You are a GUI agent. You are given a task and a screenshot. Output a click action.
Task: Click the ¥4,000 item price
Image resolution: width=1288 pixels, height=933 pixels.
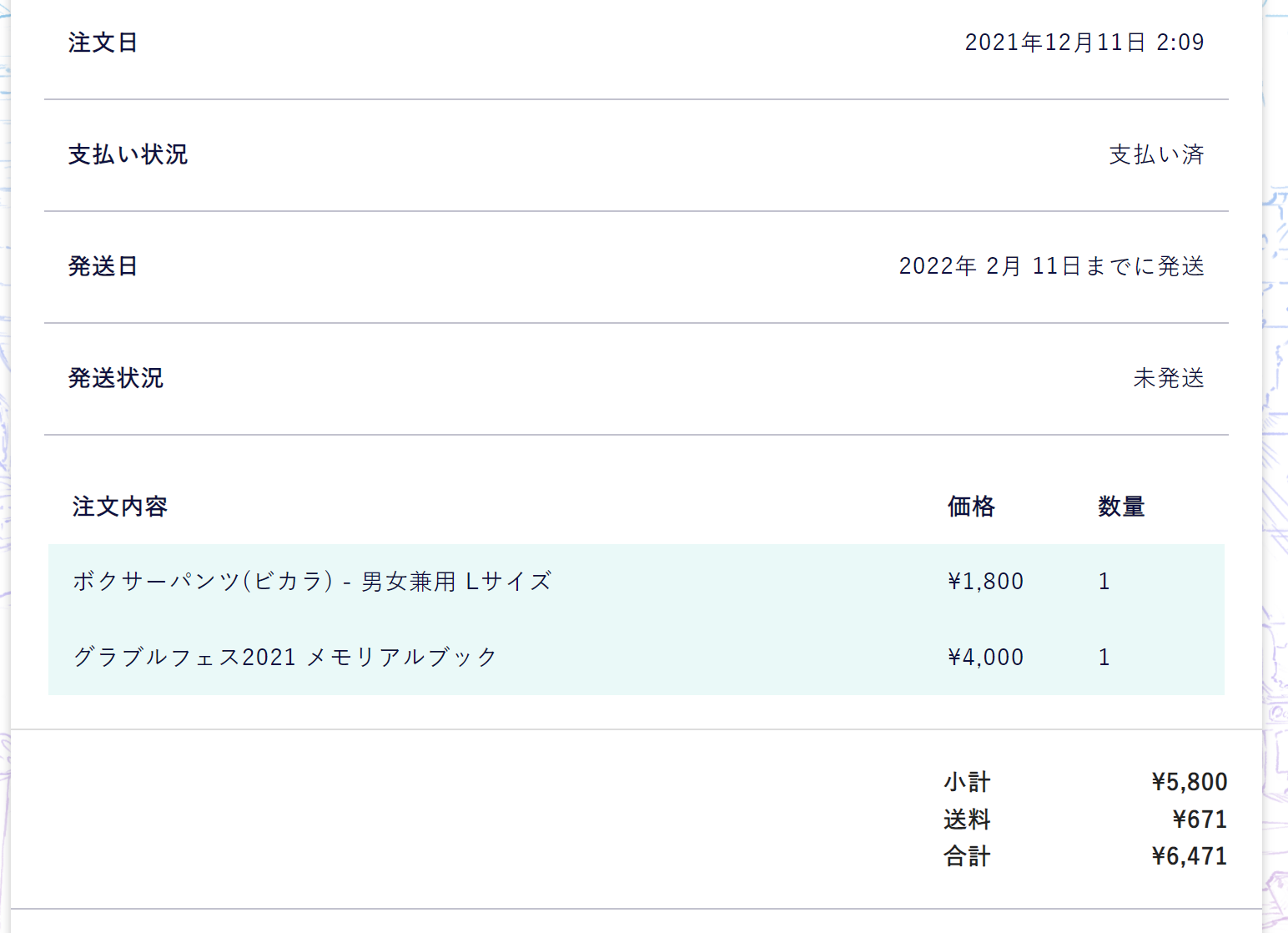(x=985, y=657)
